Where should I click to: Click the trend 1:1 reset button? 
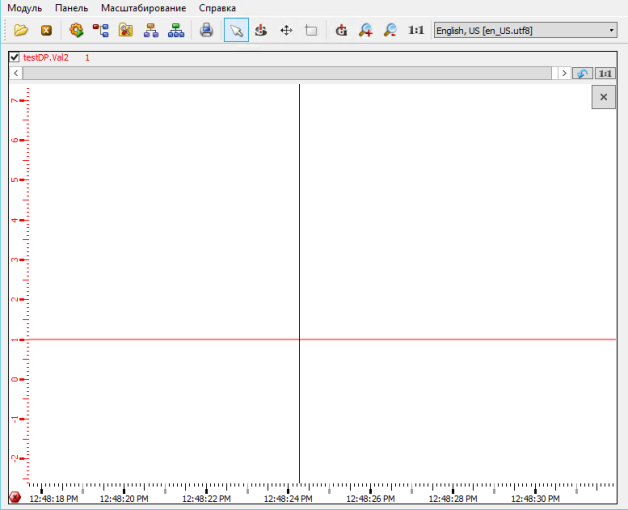[606, 74]
